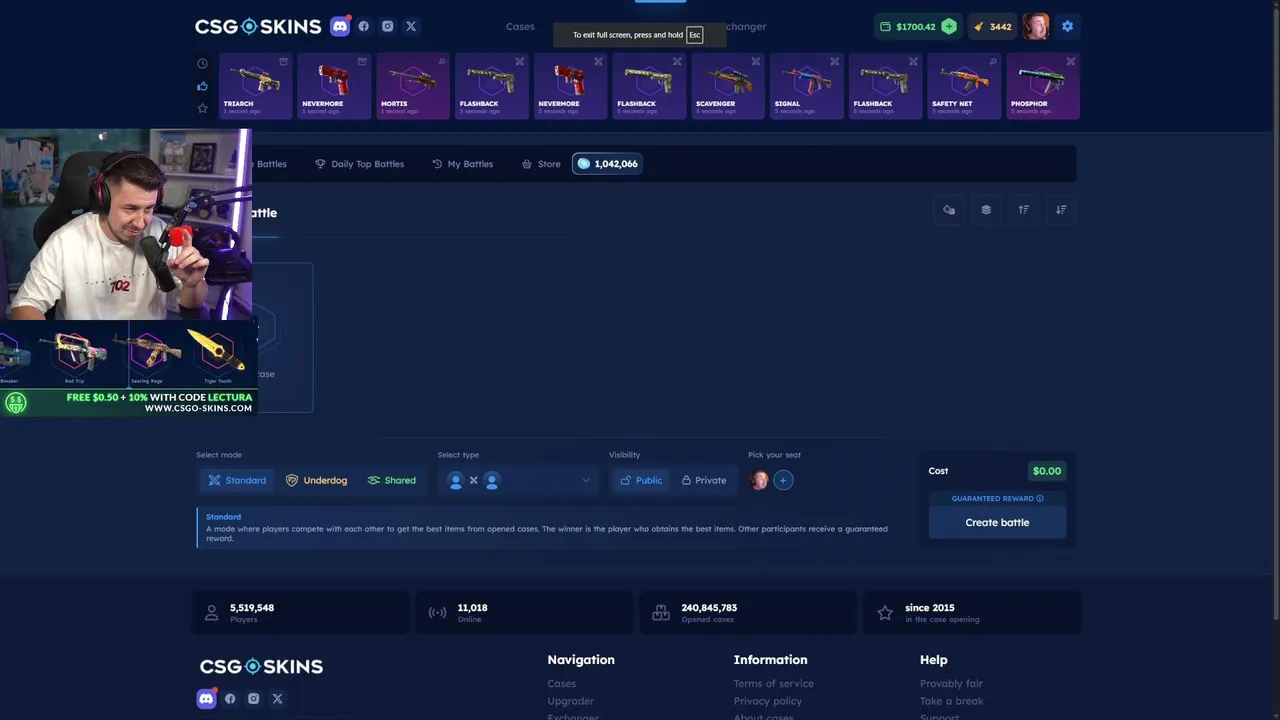The image size is (1280, 720).
Task: Open the Cases item in the top navigation
Action: pyautogui.click(x=520, y=27)
